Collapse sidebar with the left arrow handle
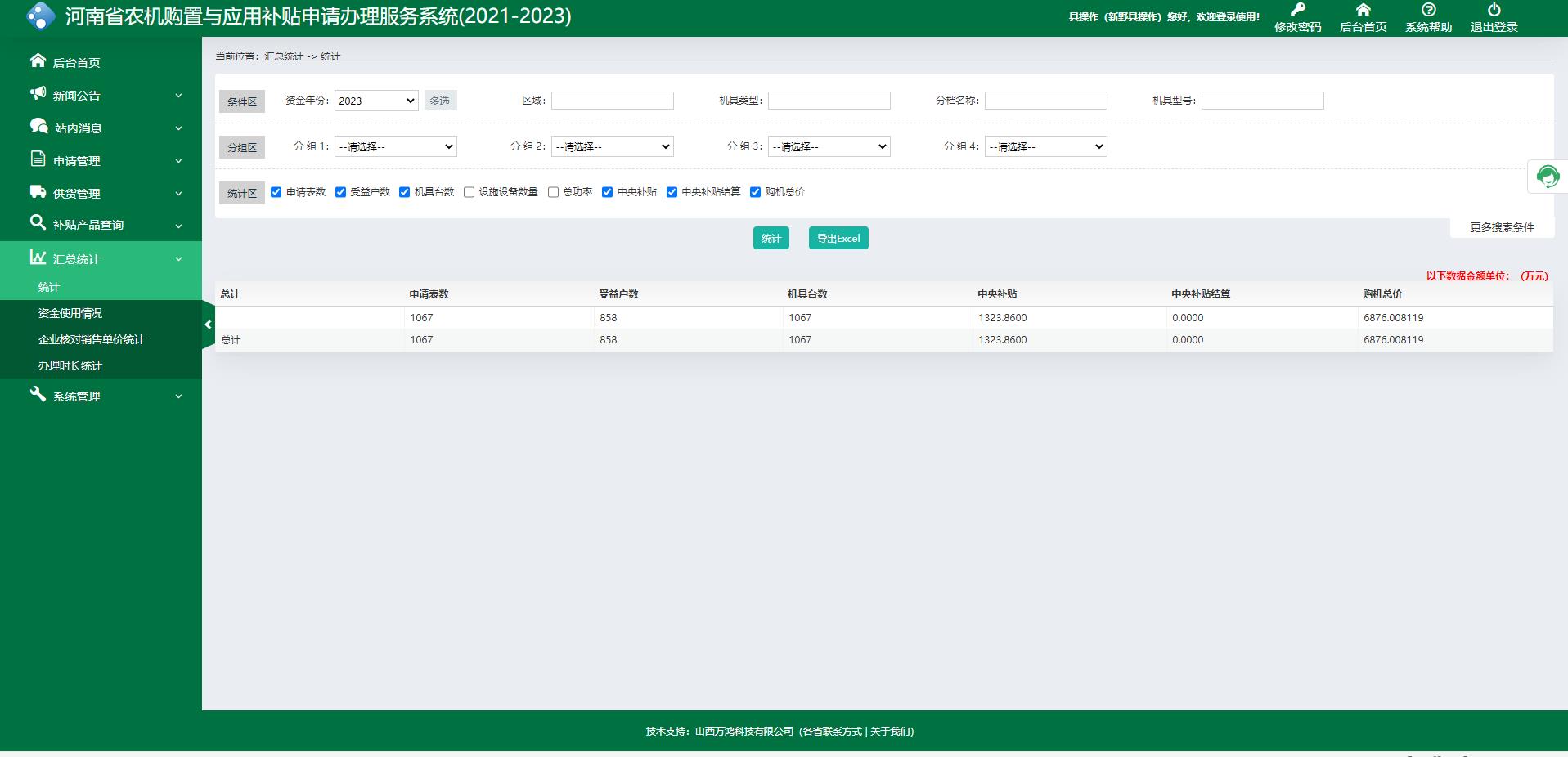Viewport: 1568px width, 757px height. (208, 325)
